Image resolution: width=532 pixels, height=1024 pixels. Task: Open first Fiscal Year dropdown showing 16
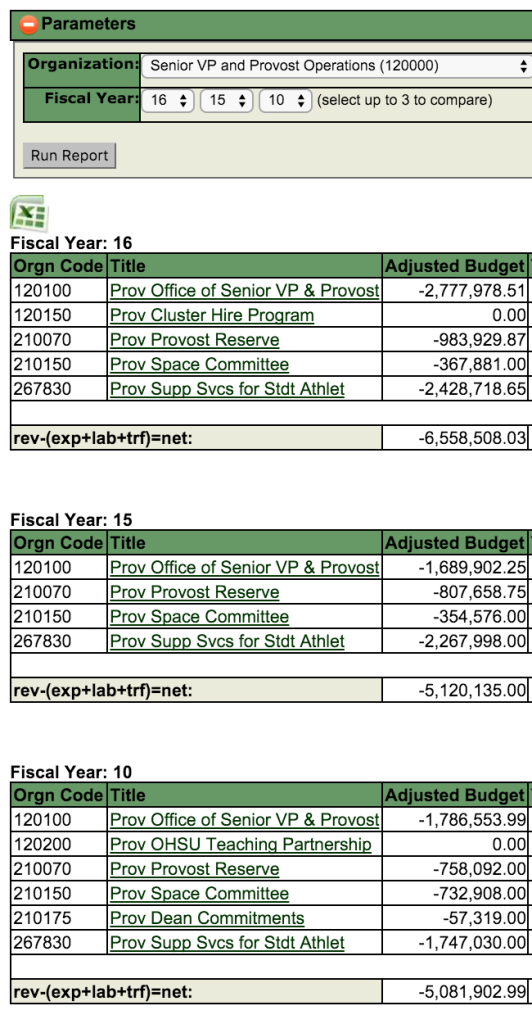(168, 101)
